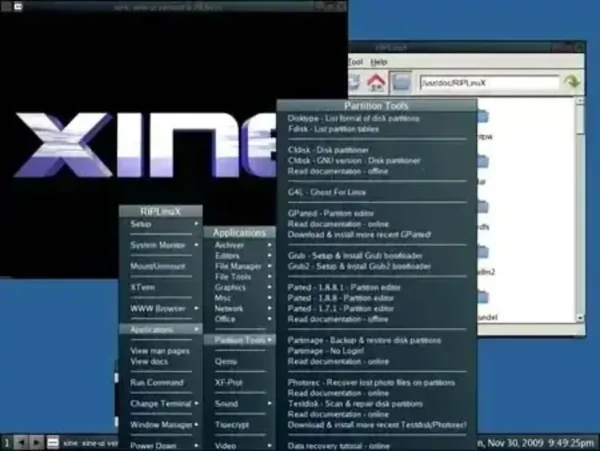Viewport: 600px width, 451px height.
Task: Expand the Window Manager submenu
Action: [x=160, y=425]
